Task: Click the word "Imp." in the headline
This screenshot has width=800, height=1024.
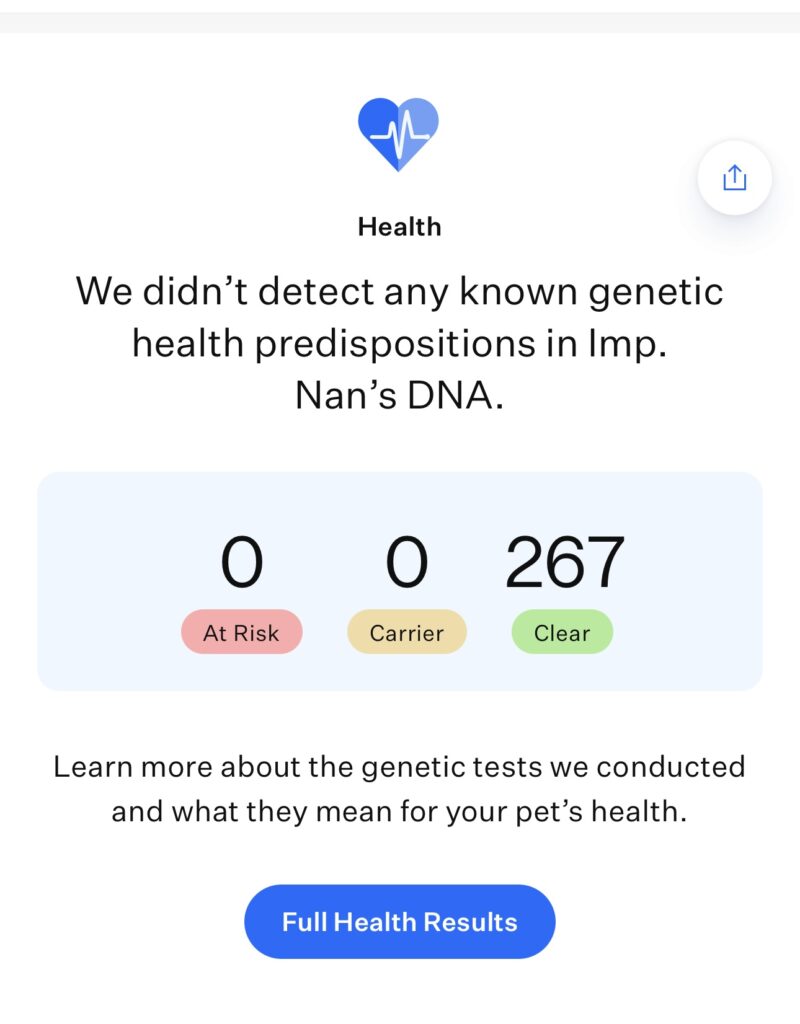Action: tap(634, 343)
